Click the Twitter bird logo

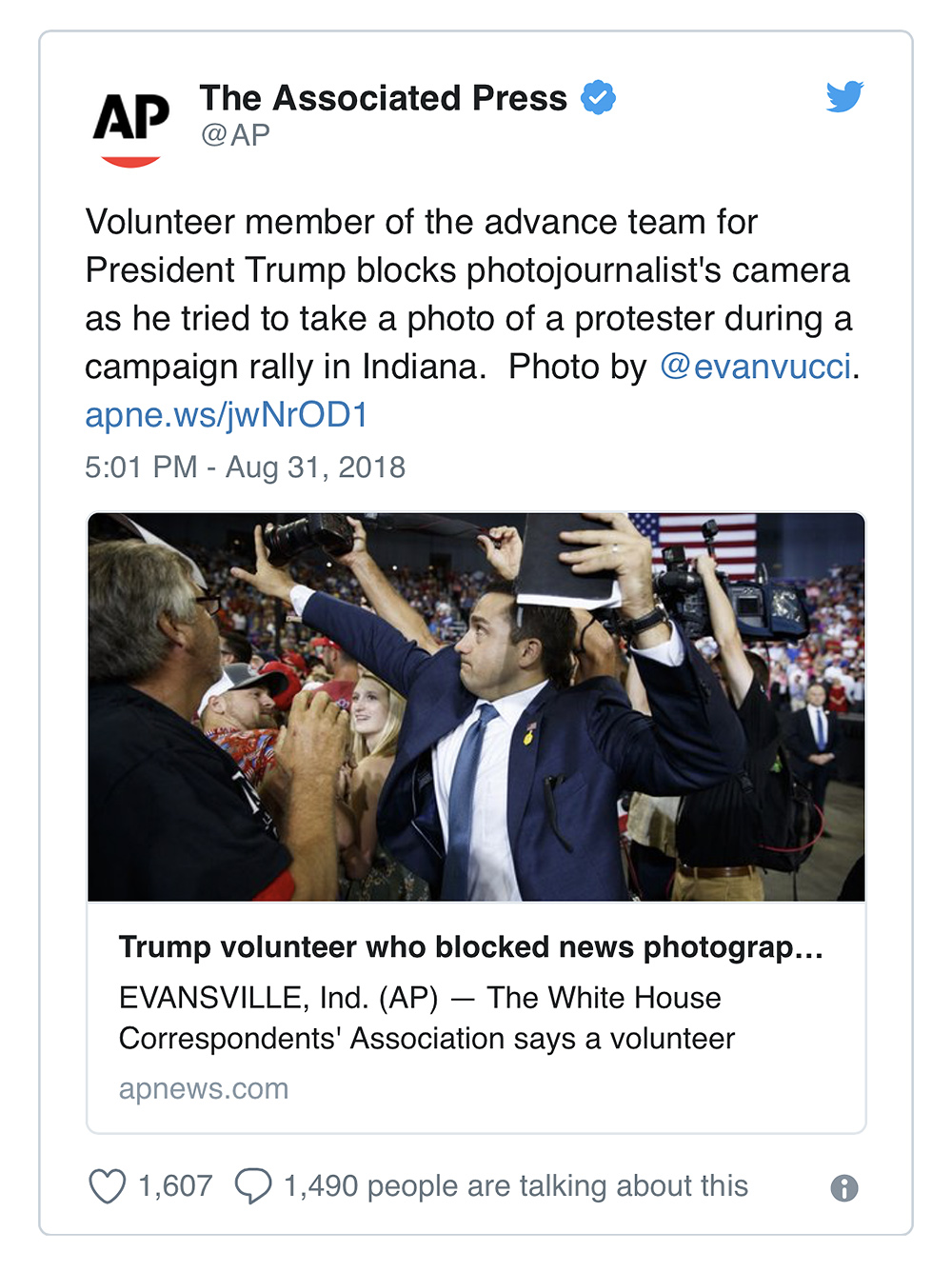point(843,96)
